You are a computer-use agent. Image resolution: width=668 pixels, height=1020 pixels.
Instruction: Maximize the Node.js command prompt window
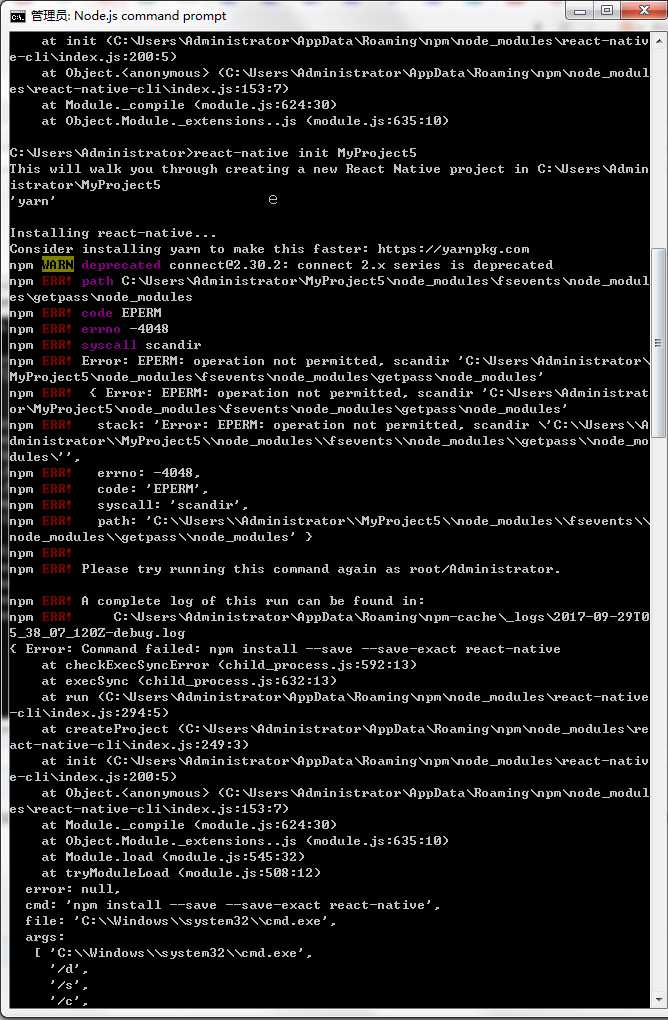607,11
